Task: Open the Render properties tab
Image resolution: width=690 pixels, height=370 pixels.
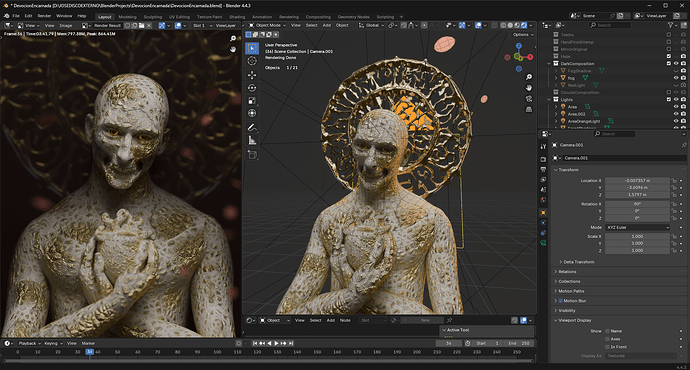Action: click(543, 159)
